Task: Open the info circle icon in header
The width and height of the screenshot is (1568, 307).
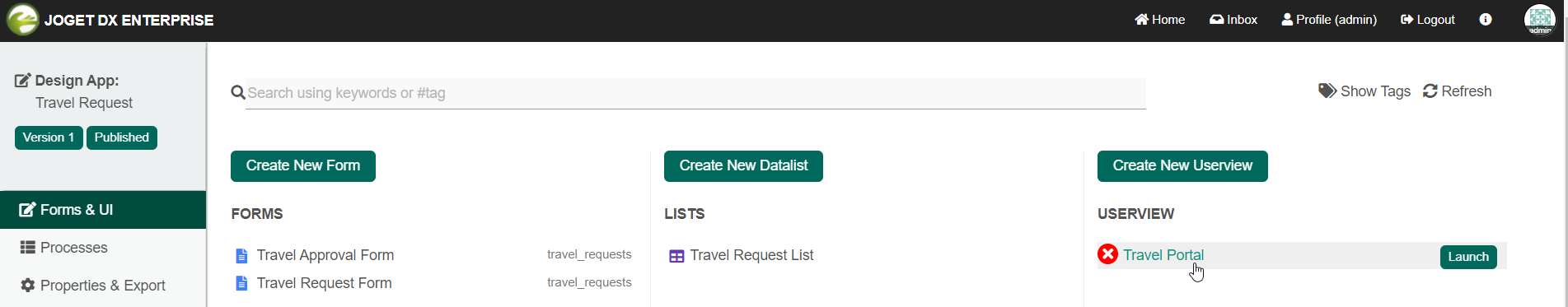Action: 1486,20
